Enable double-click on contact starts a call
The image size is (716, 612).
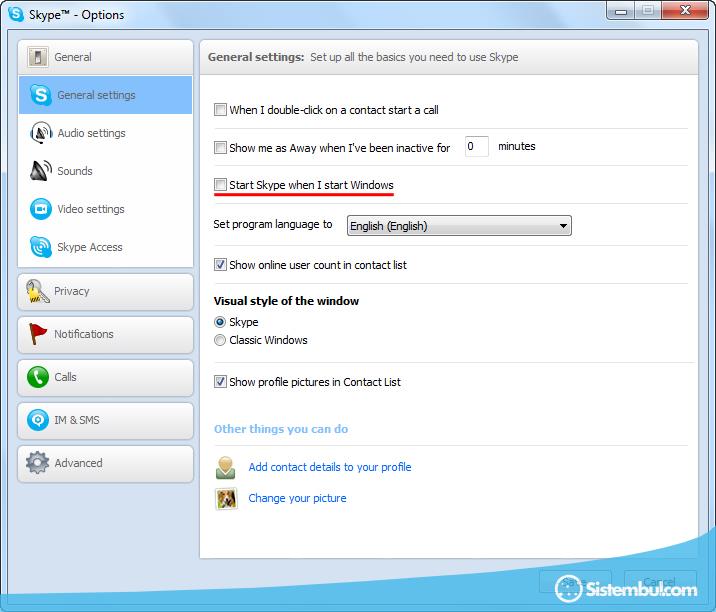pos(220,110)
